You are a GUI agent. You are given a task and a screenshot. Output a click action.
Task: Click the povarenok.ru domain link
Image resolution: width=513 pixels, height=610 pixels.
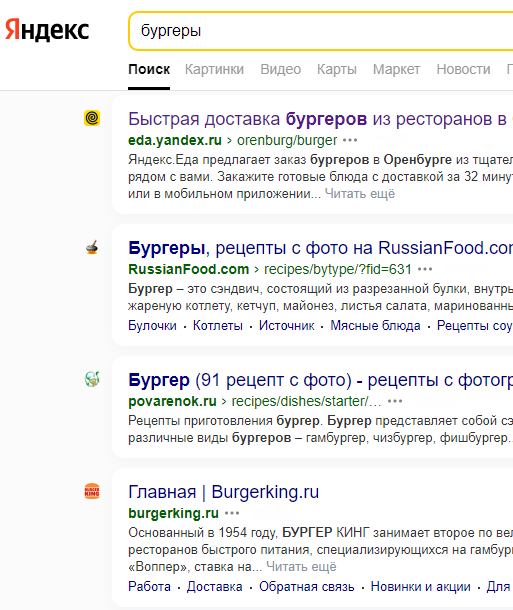[x=172, y=401]
